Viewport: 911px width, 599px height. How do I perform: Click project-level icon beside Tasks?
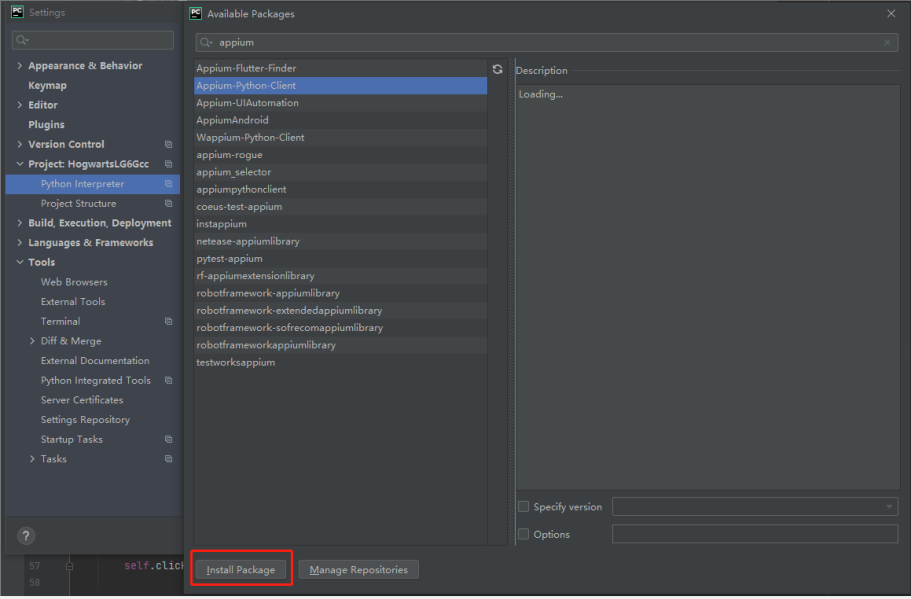tap(168, 459)
